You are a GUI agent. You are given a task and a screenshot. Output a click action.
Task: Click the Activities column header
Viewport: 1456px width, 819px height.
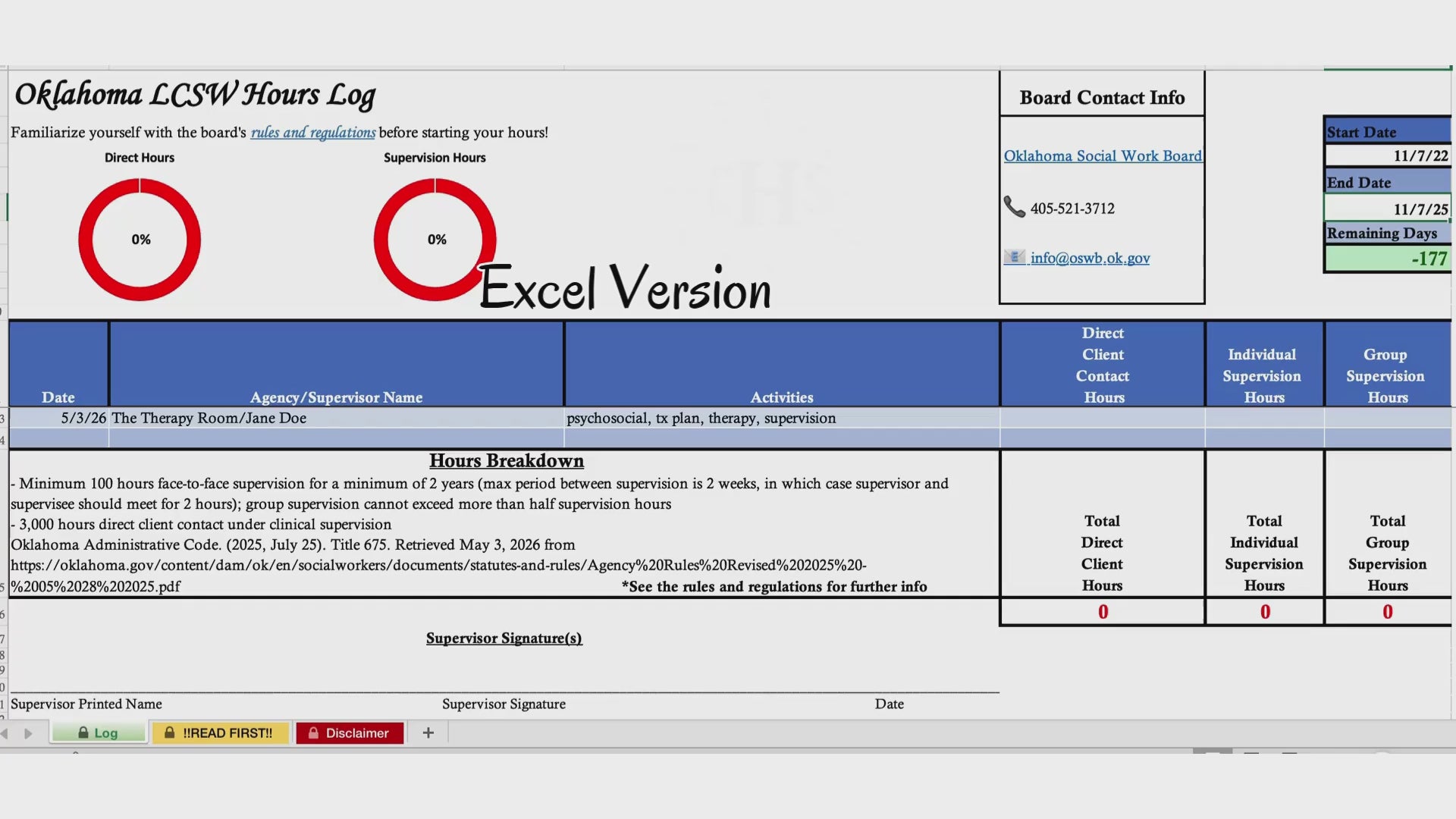(782, 364)
